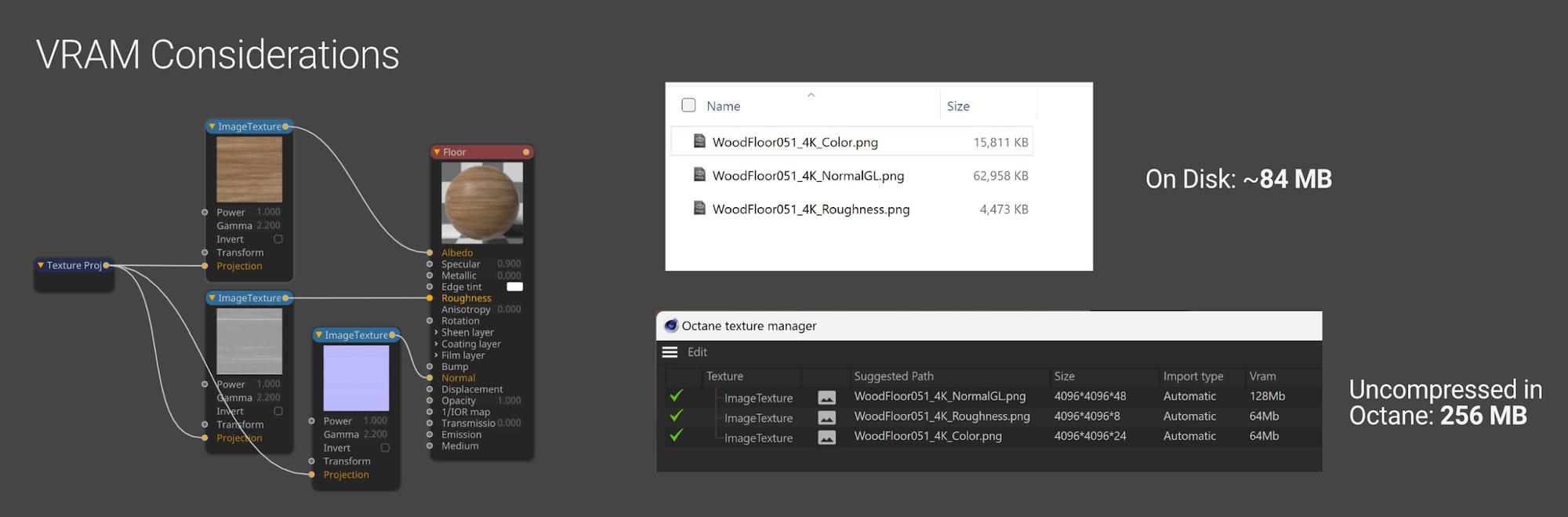The height and width of the screenshot is (517, 1568).
Task: Click Gamma 2.200 value on wood ImageTexture node
Action: [268, 225]
